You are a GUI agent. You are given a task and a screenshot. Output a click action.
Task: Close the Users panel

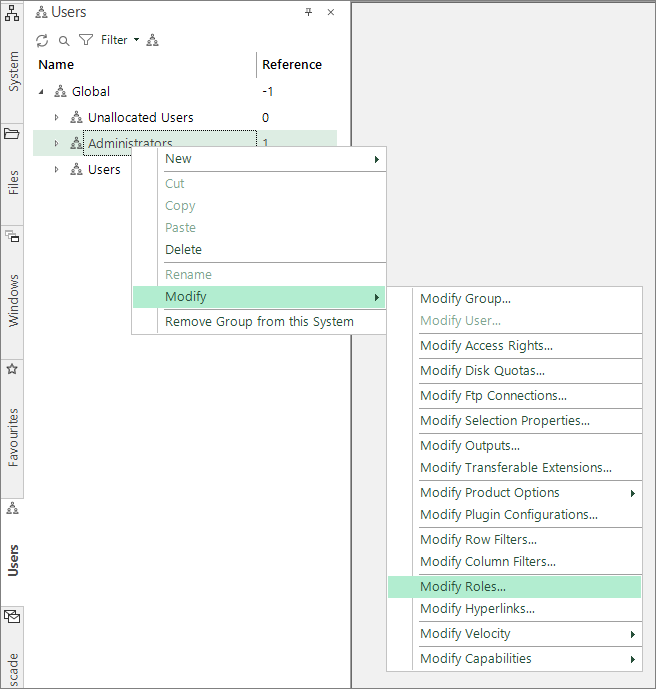[x=331, y=12]
